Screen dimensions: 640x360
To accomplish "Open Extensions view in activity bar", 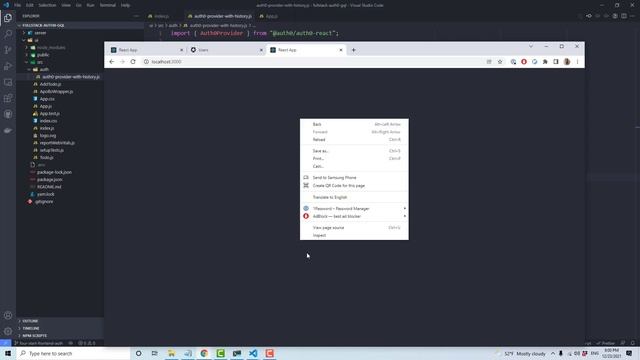I will 8,98.
